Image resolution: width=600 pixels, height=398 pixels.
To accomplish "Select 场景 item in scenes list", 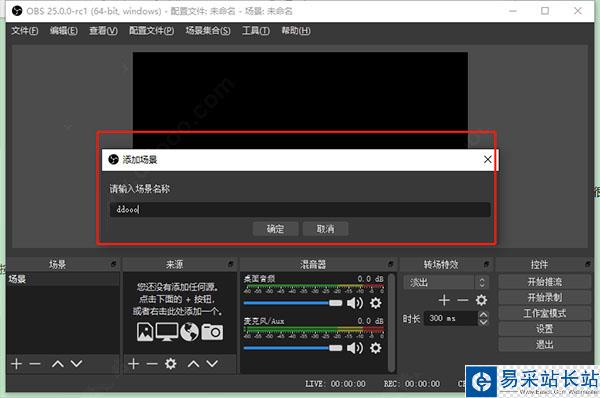I will [x=62, y=279].
